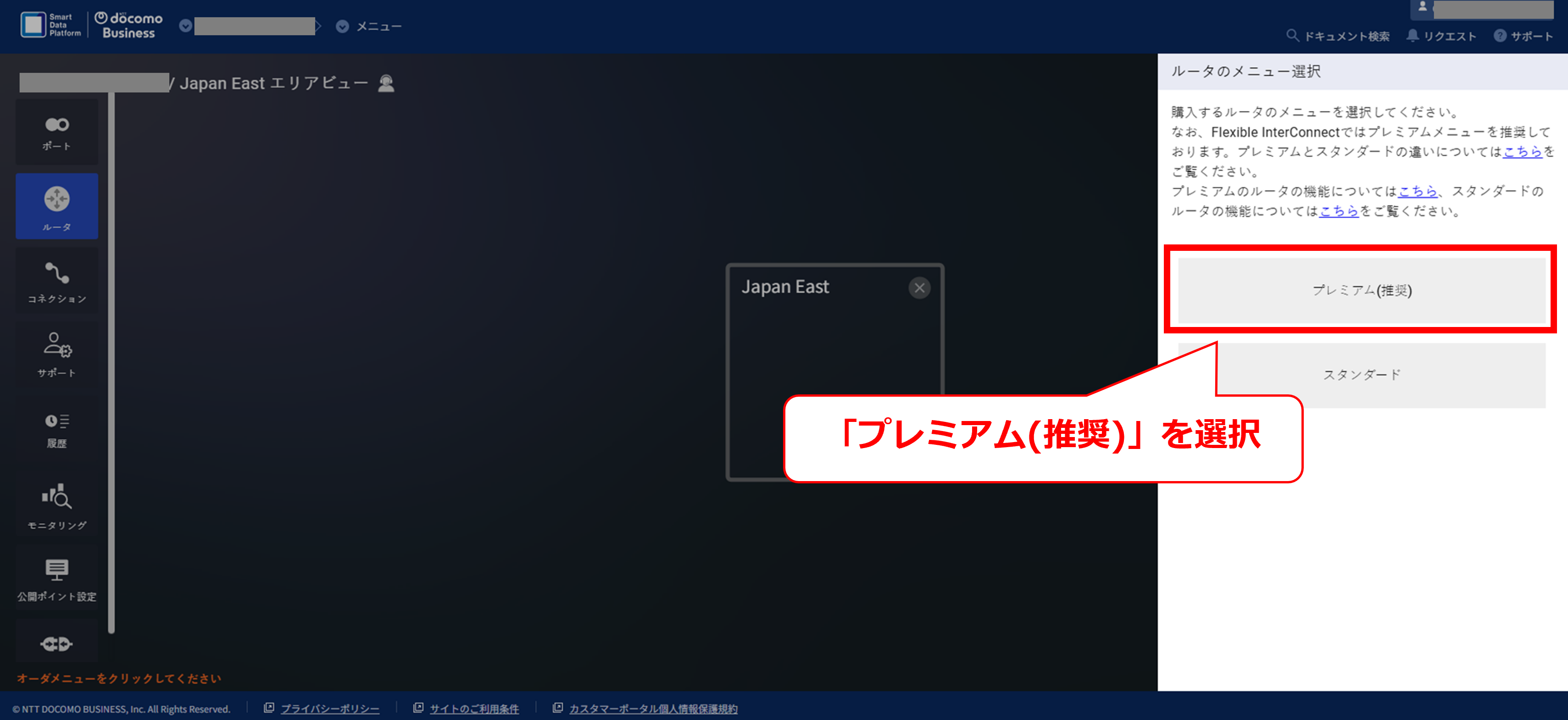Select the ルータ (Router) sidebar icon
This screenshot has height=720, width=1568.
coord(56,206)
